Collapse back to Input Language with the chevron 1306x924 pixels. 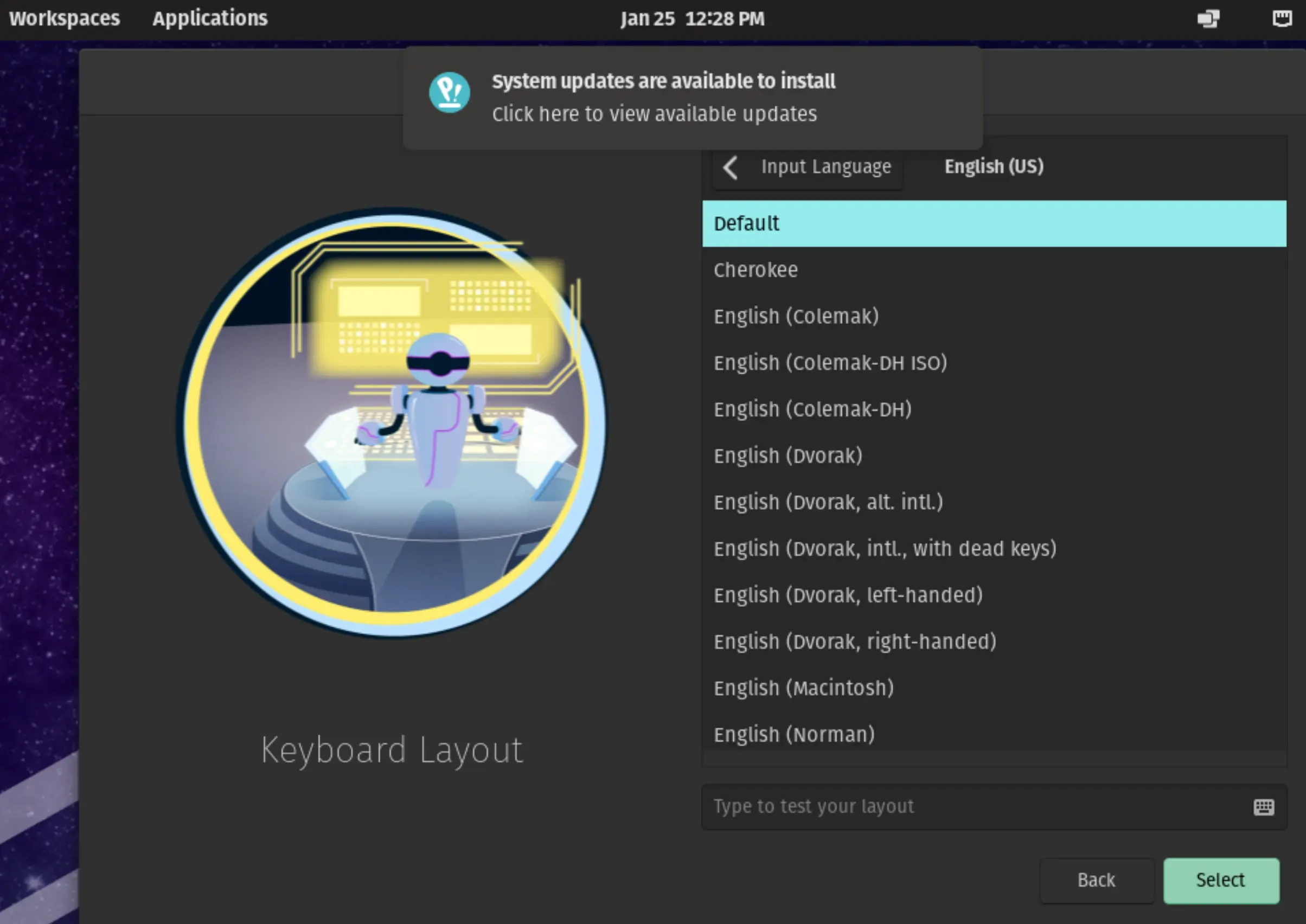[730, 167]
